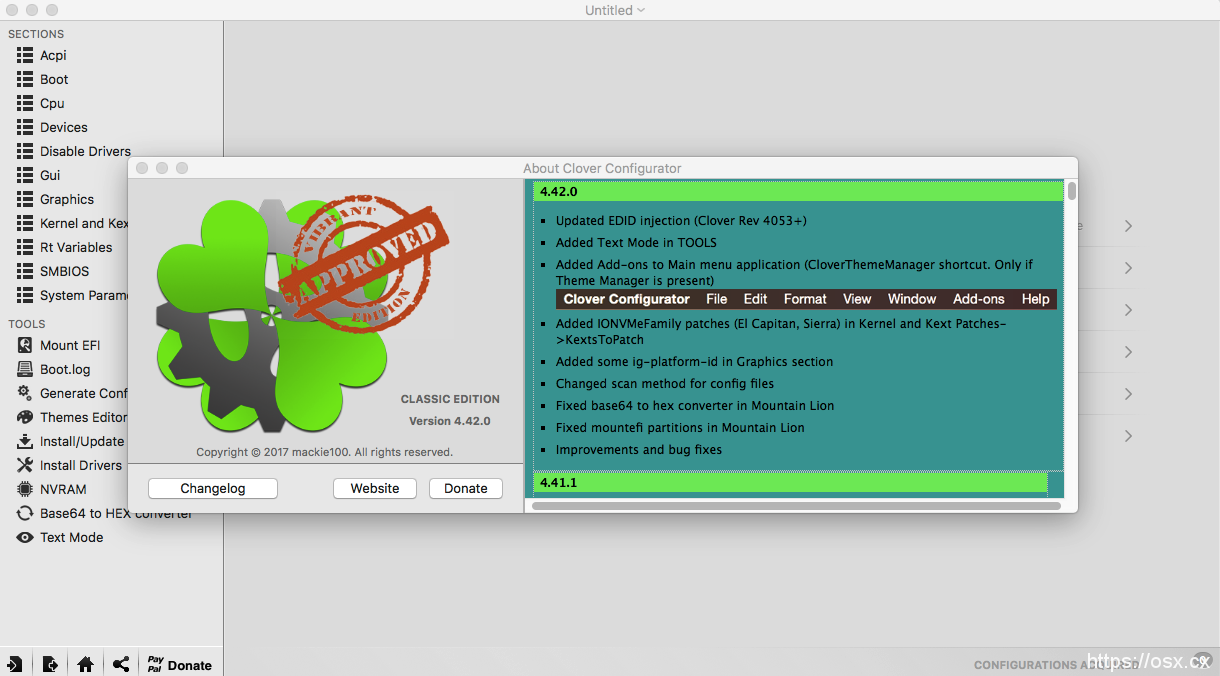This screenshot has height=676, width=1220.
Task: Click the import configuration icon in bottom bar
Action: [x=15, y=664]
